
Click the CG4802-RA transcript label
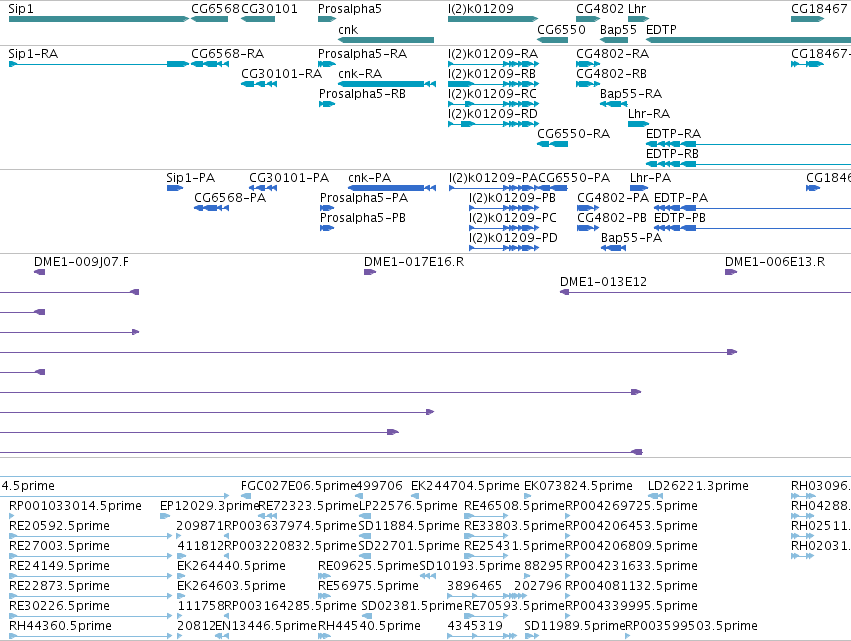pos(613,54)
